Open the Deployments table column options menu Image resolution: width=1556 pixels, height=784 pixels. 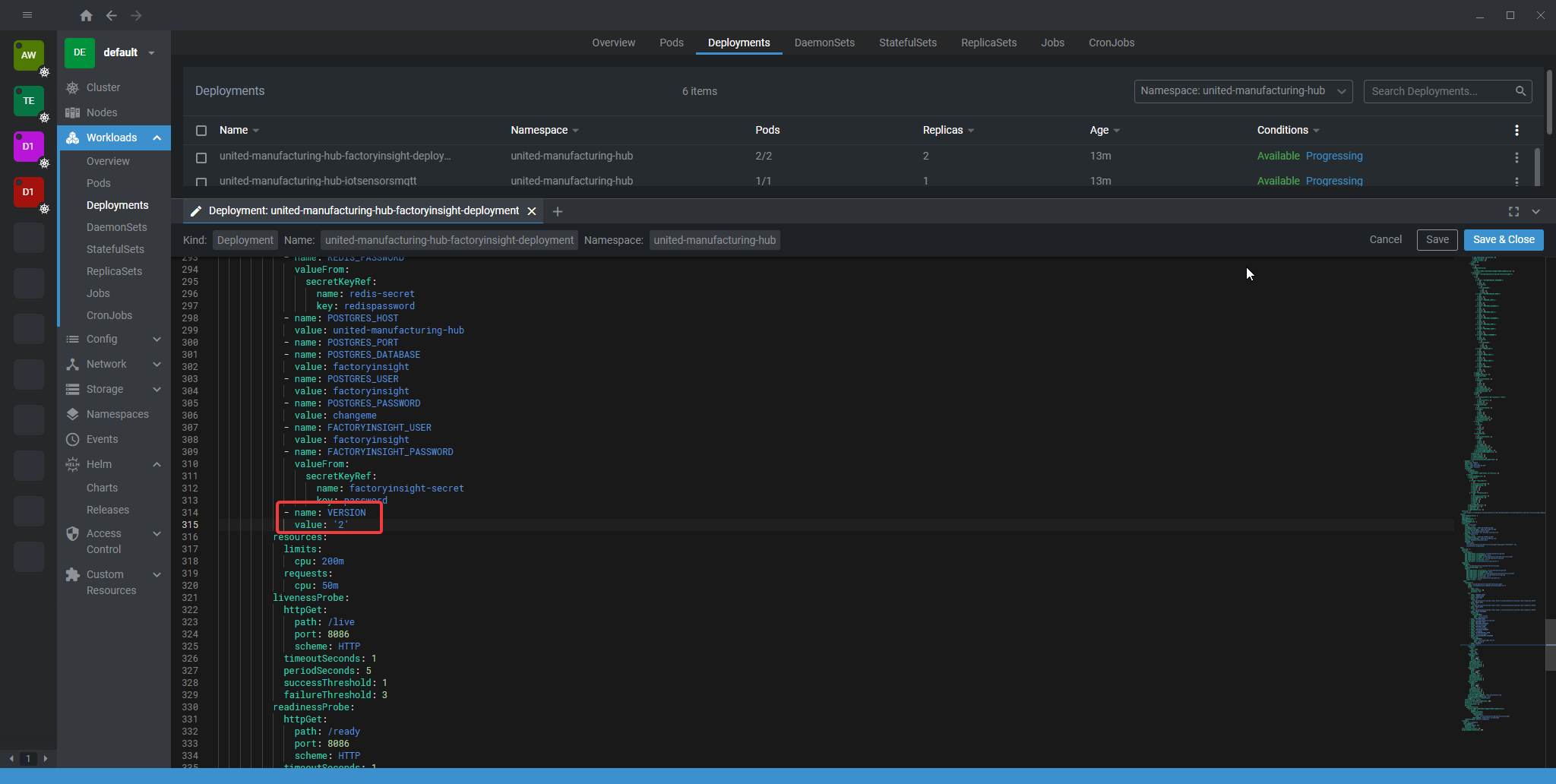point(1516,131)
